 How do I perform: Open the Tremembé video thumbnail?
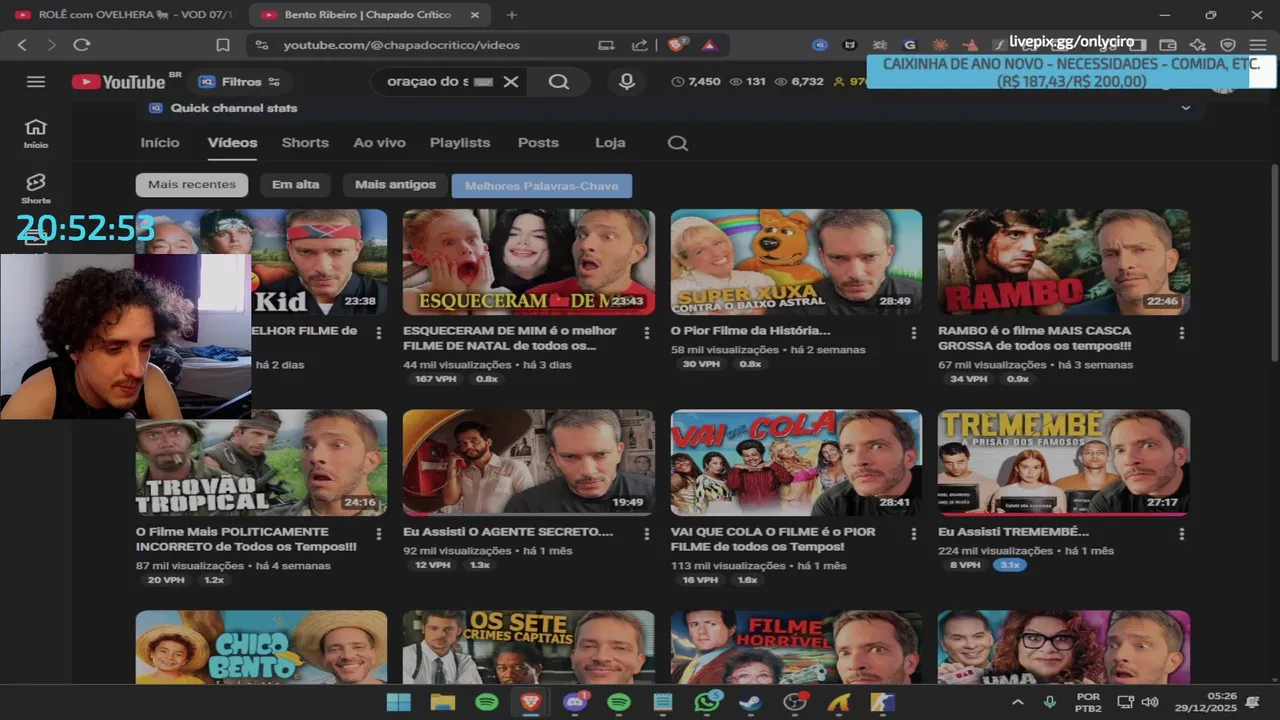(1064, 462)
